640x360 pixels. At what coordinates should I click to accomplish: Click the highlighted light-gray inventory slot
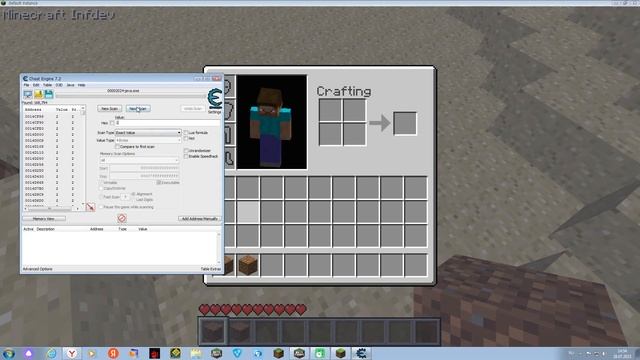(248, 212)
